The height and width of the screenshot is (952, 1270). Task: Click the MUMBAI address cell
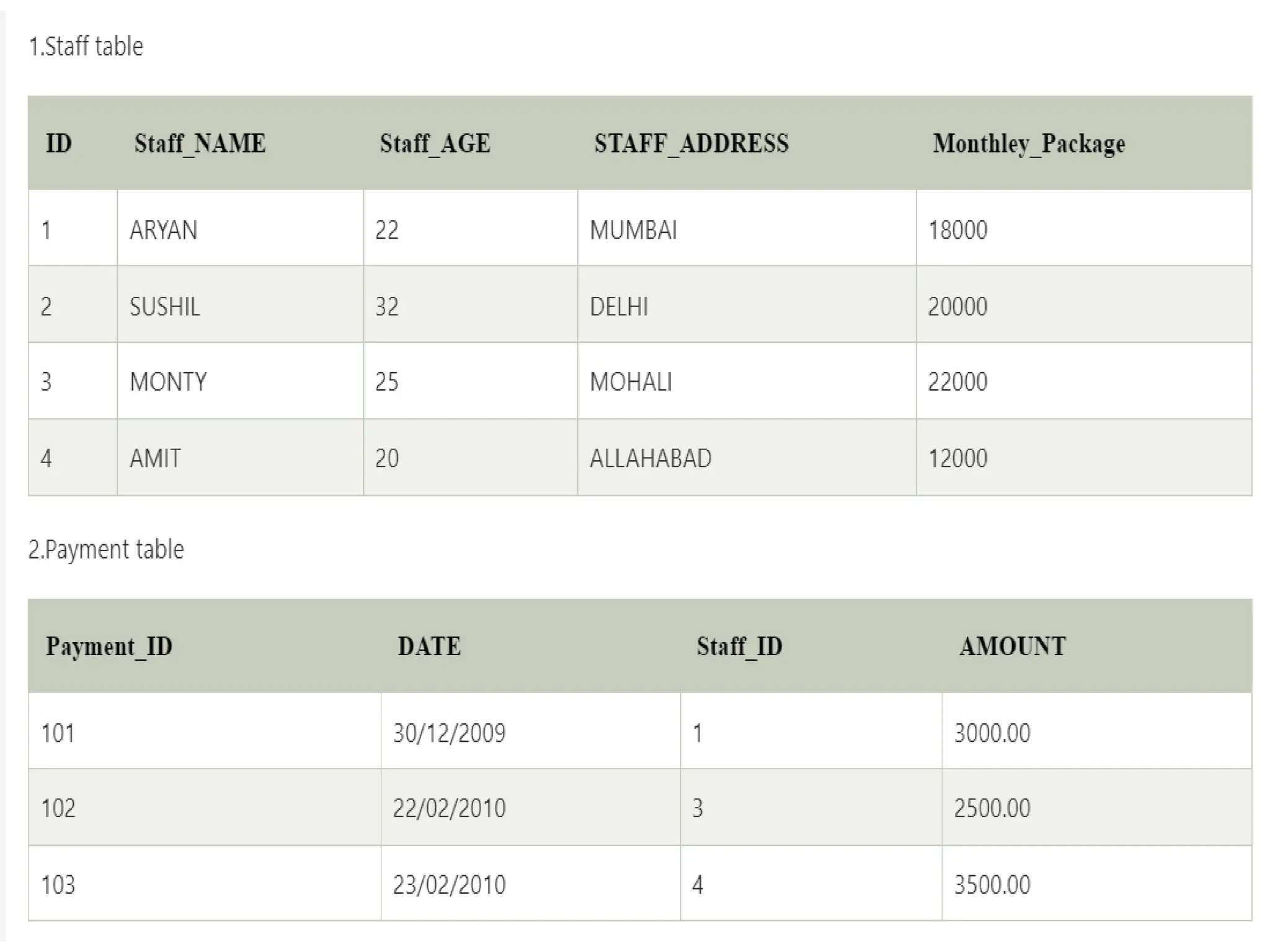pyautogui.click(x=633, y=230)
